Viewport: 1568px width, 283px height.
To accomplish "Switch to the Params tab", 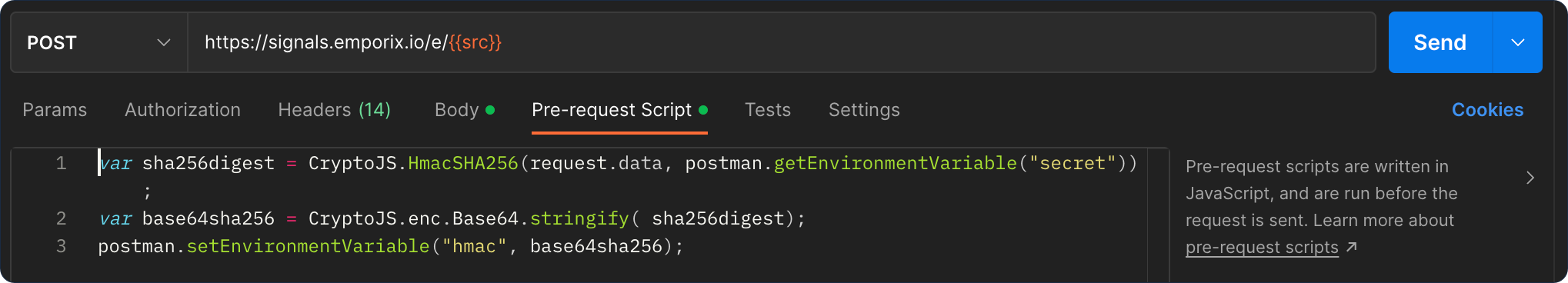I will coord(55,110).
